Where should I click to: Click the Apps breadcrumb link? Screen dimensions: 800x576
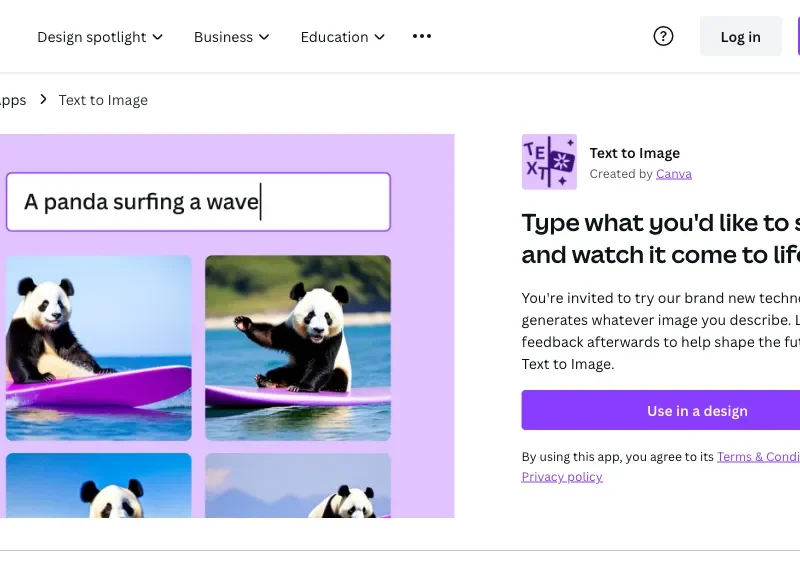[13, 100]
